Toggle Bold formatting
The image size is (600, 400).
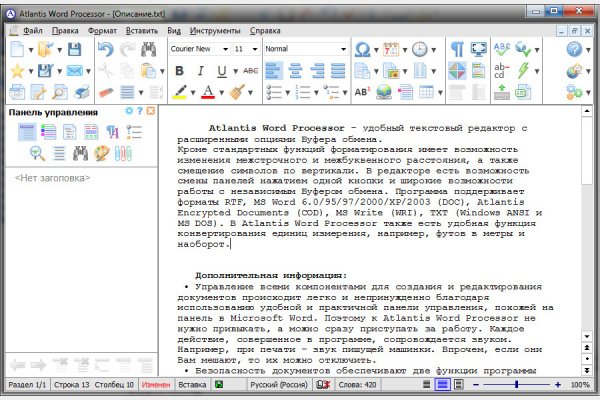tap(179, 71)
